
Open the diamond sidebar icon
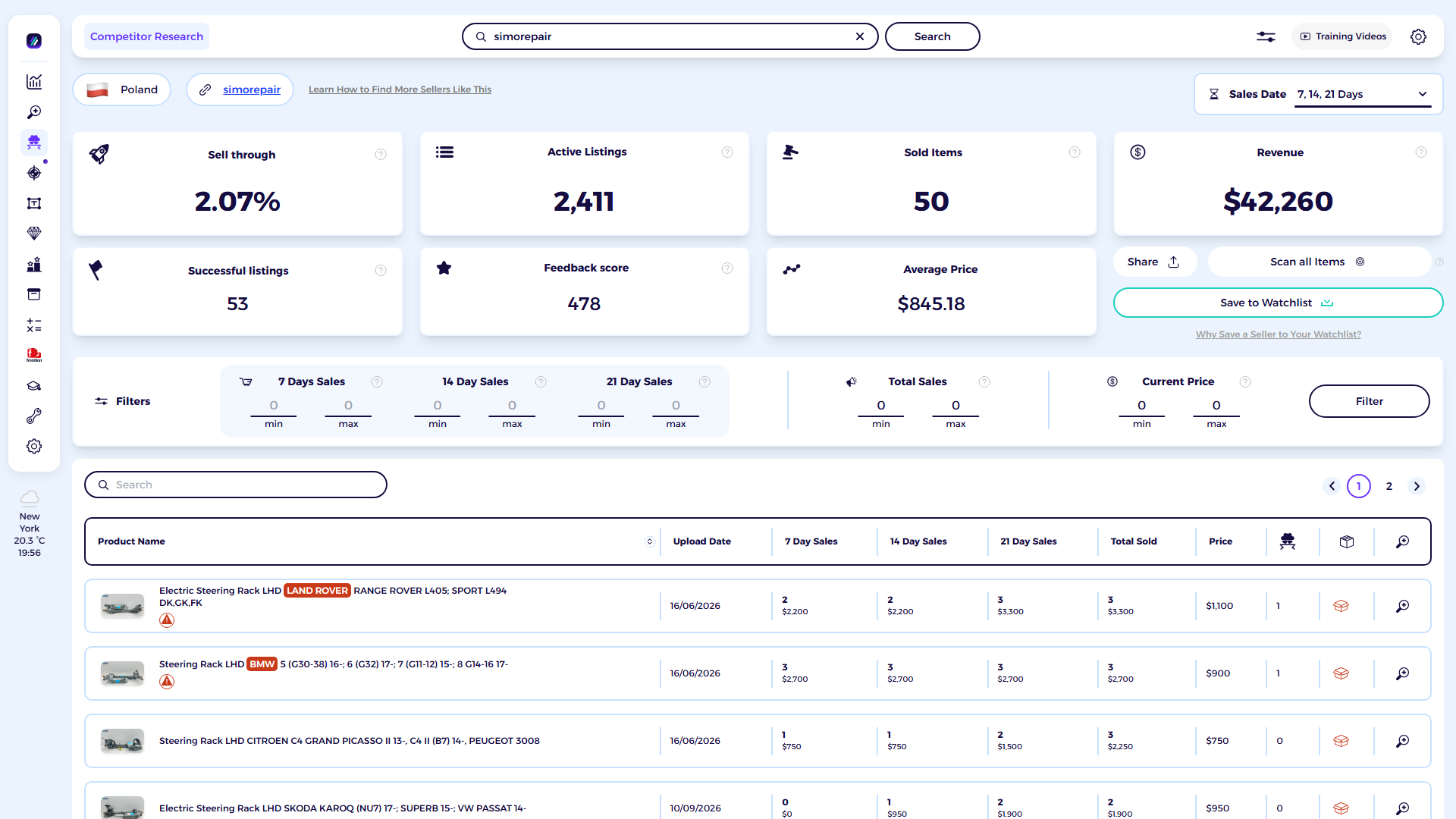click(x=34, y=234)
